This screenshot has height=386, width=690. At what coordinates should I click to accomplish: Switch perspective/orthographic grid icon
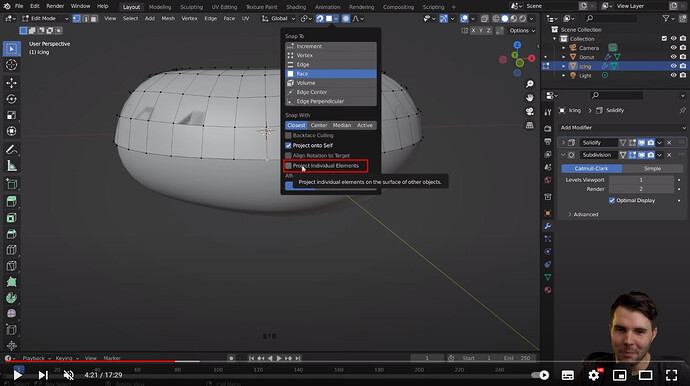point(529,125)
